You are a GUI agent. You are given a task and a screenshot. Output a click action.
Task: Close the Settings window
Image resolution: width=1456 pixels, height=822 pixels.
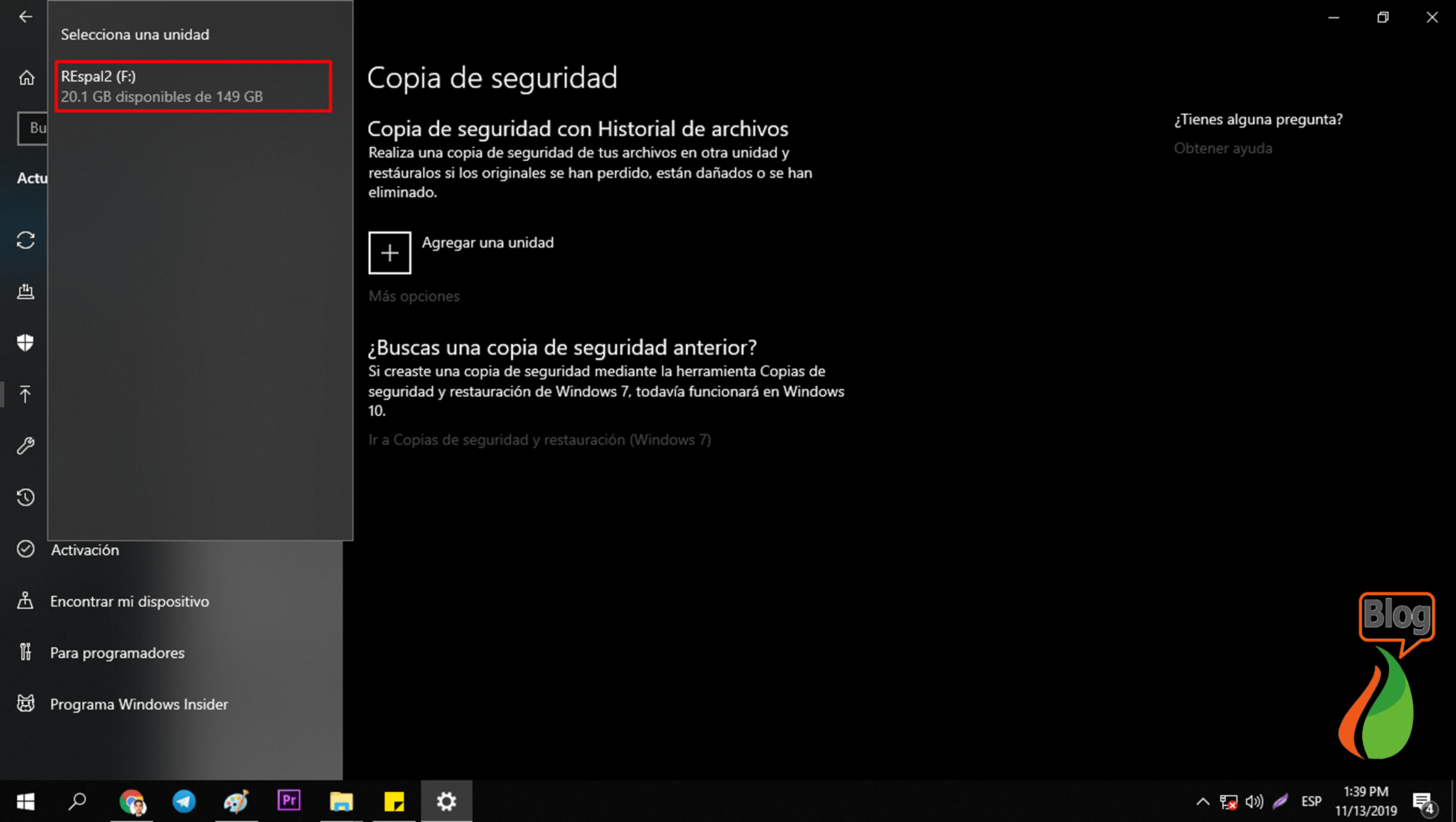(x=1432, y=17)
